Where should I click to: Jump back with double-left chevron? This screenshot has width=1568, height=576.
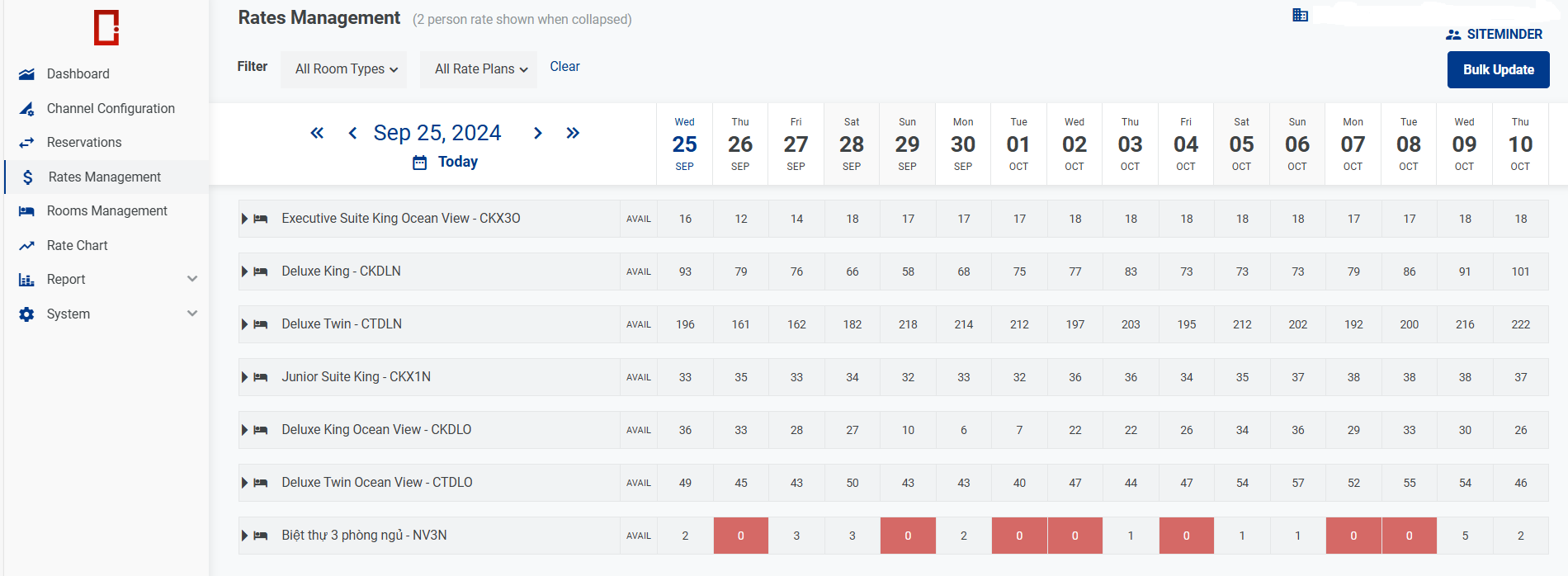pyautogui.click(x=317, y=133)
